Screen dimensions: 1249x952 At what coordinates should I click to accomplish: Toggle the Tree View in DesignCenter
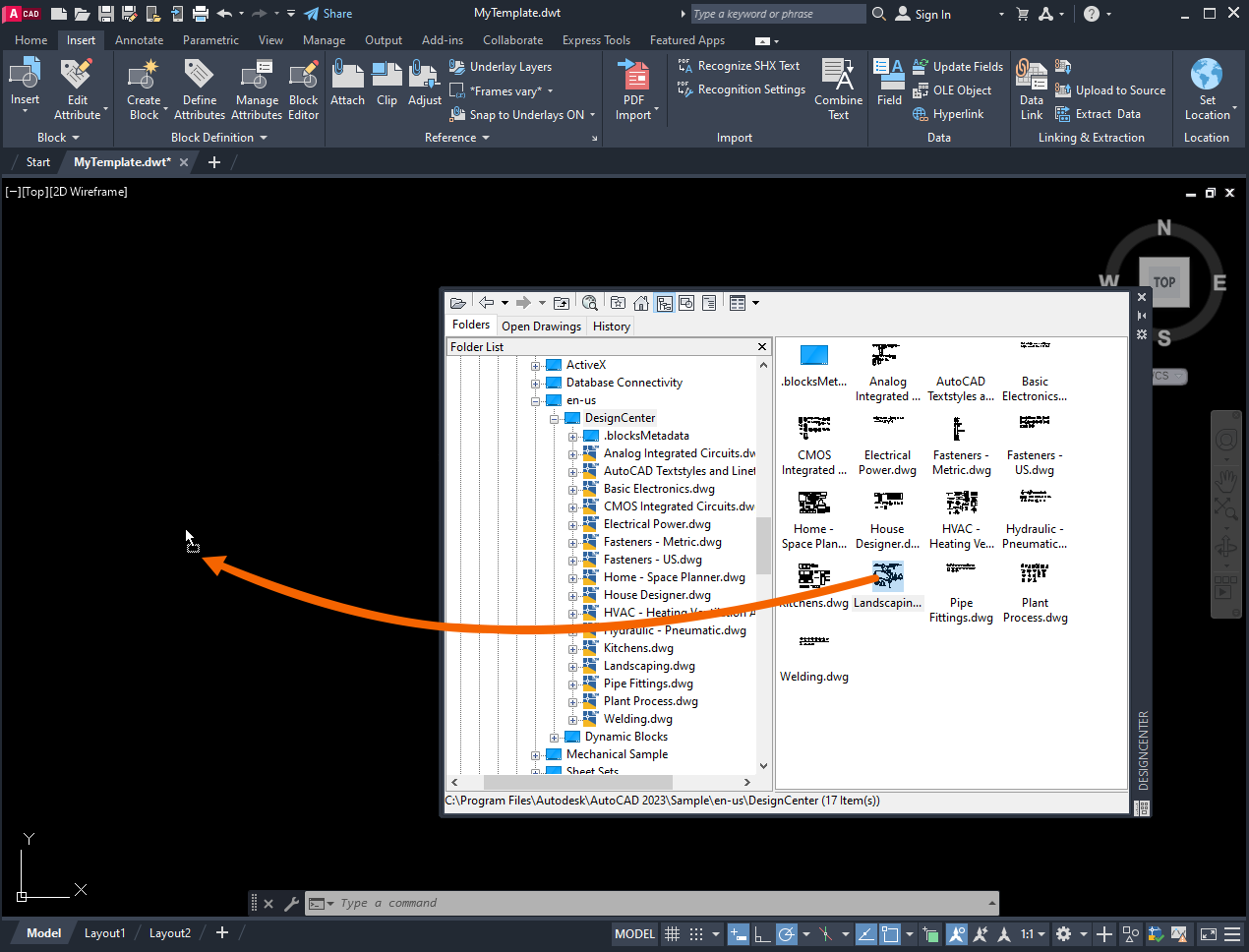tap(665, 303)
